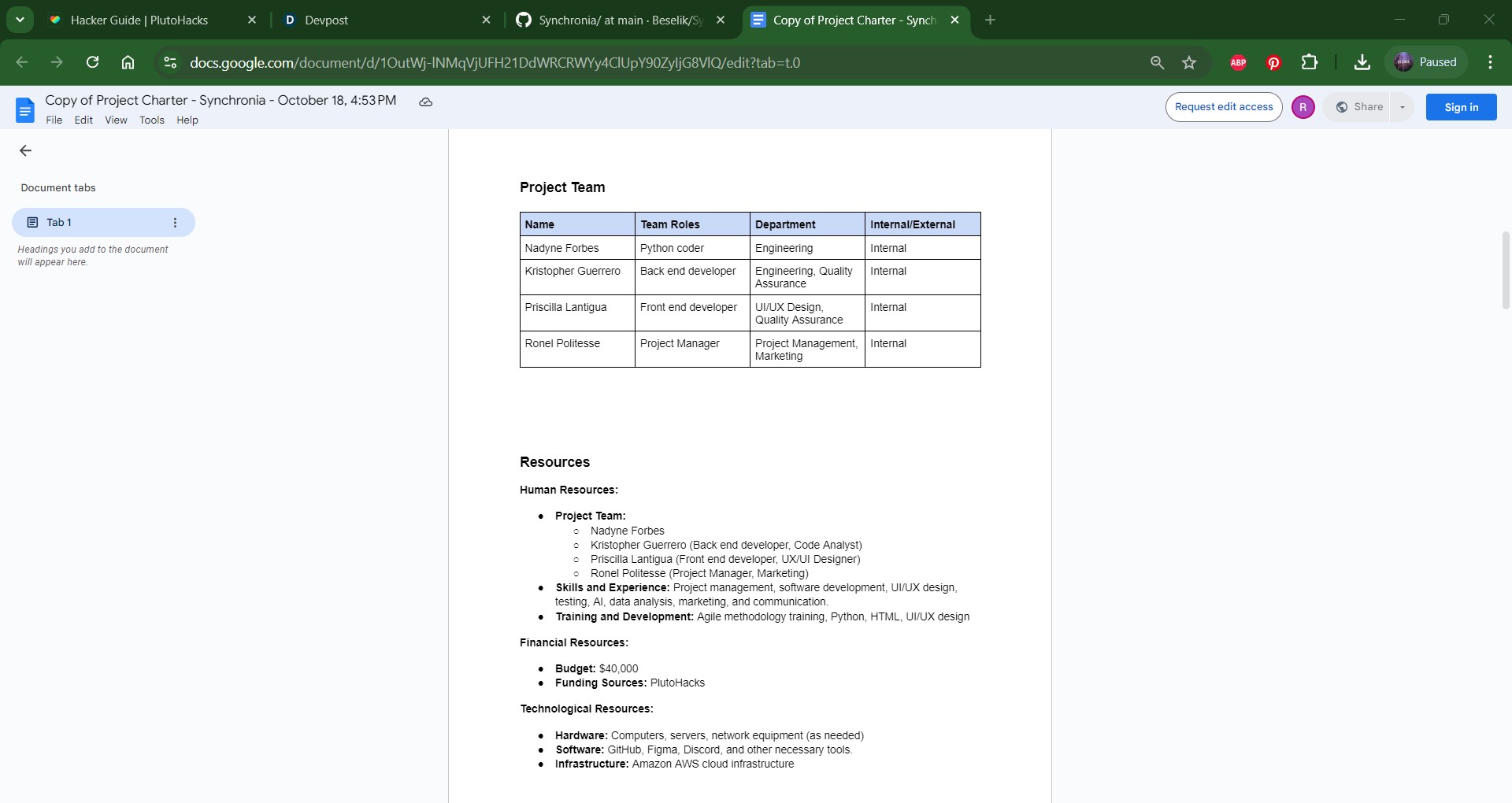Screen dimensions: 1512x803
Task: Click the Department header cell
Action: coord(807,224)
